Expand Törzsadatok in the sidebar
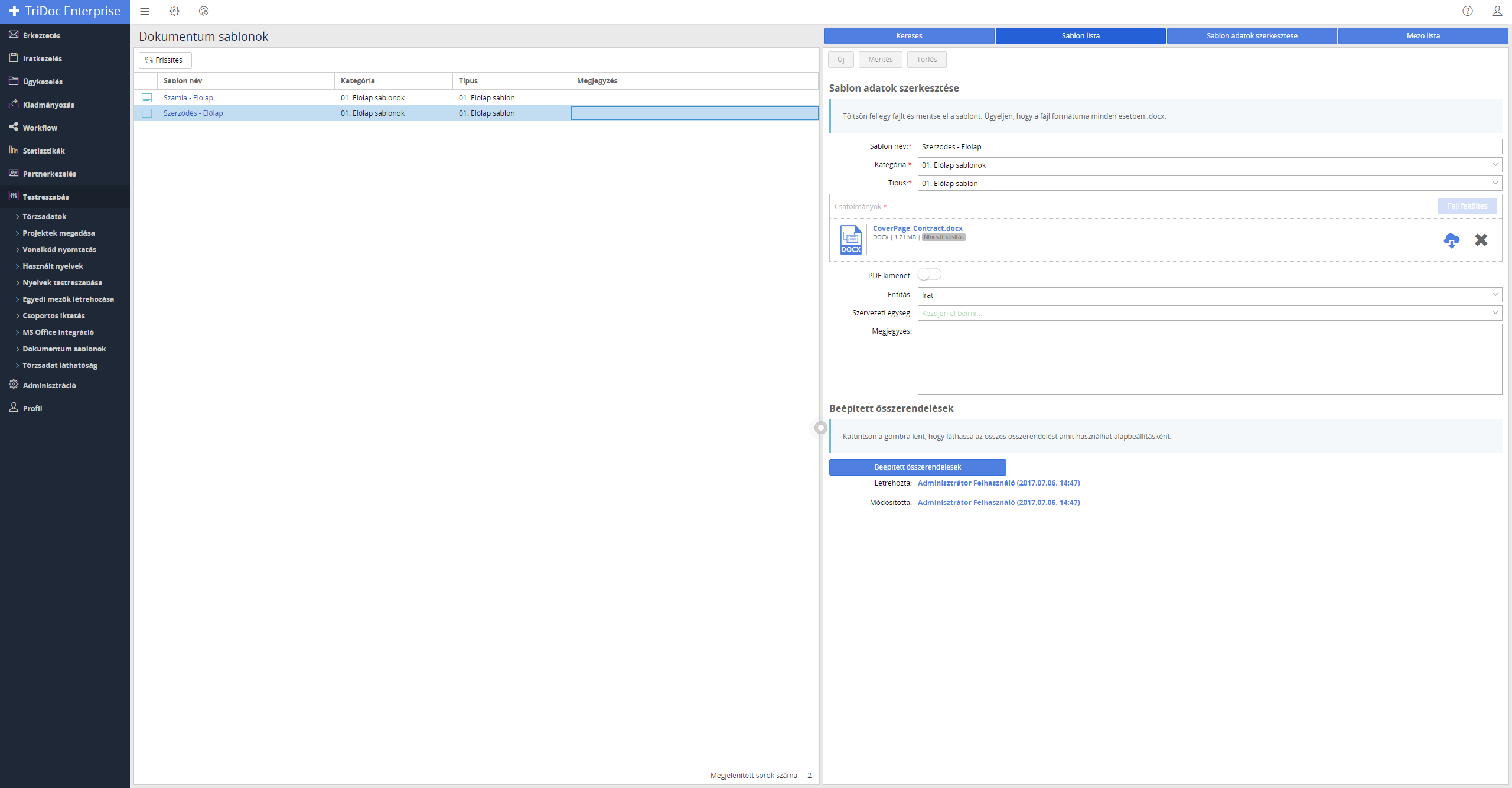 [44, 216]
